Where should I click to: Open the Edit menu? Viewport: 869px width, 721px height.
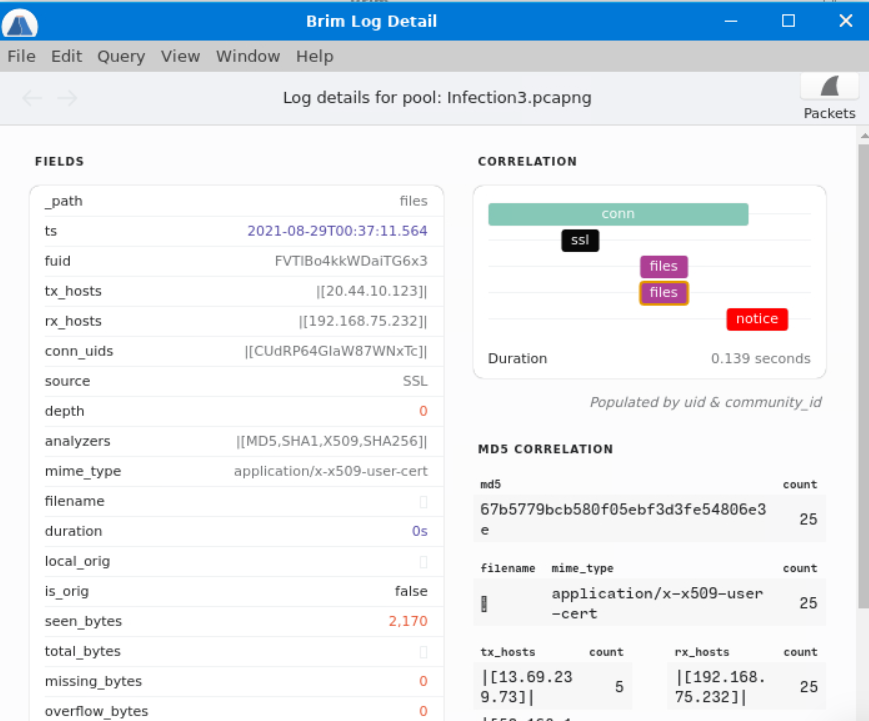coord(67,56)
